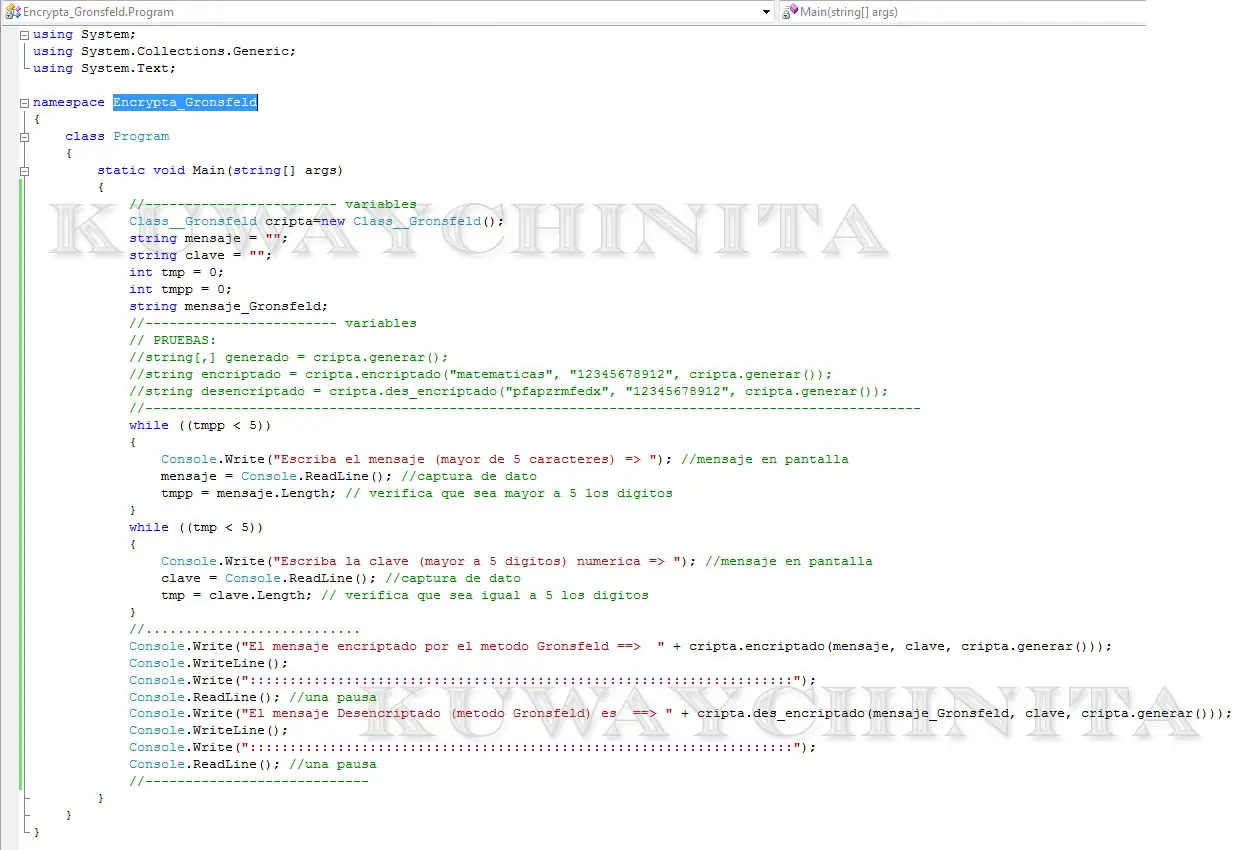This screenshot has width=1239, height=850.
Task: Open the Encrypta_Gronsfeld.Program types dropdown arrow
Action: tap(766, 12)
